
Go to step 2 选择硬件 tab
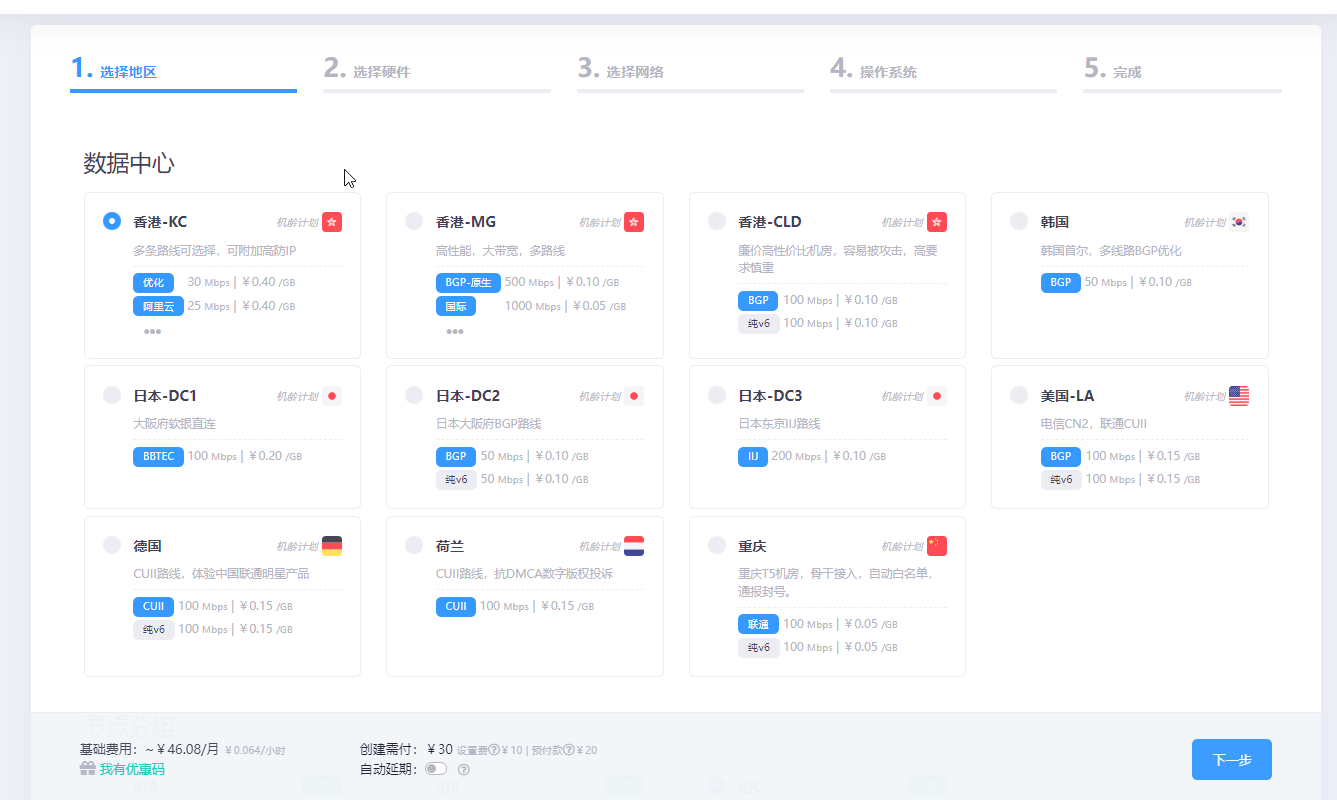click(x=381, y=72)
